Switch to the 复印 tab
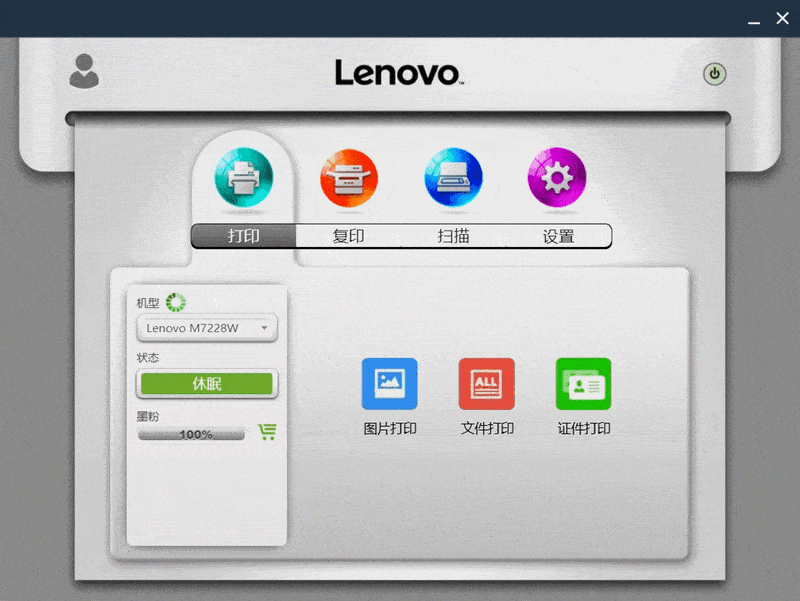The width and height of the screenshot is (800, 601). click(348, 236)
